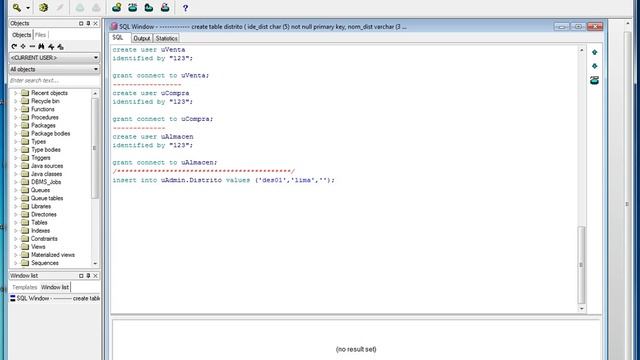Open the All objects filter dropdown
Viewport: 640px width, 360px height.
tap(54, 69)
